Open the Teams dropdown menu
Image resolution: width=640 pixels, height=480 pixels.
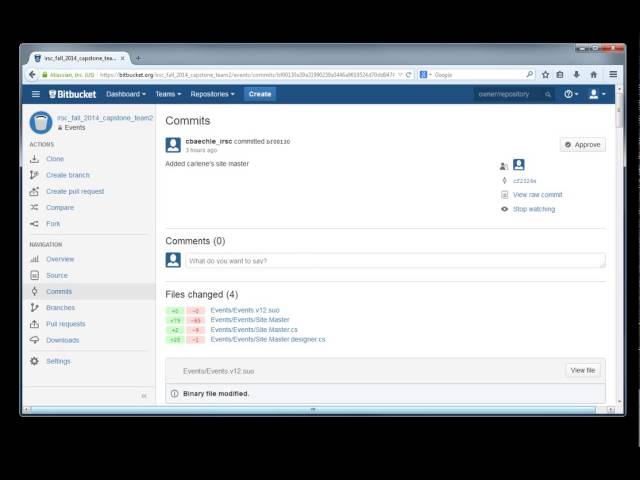coord(168,94)
